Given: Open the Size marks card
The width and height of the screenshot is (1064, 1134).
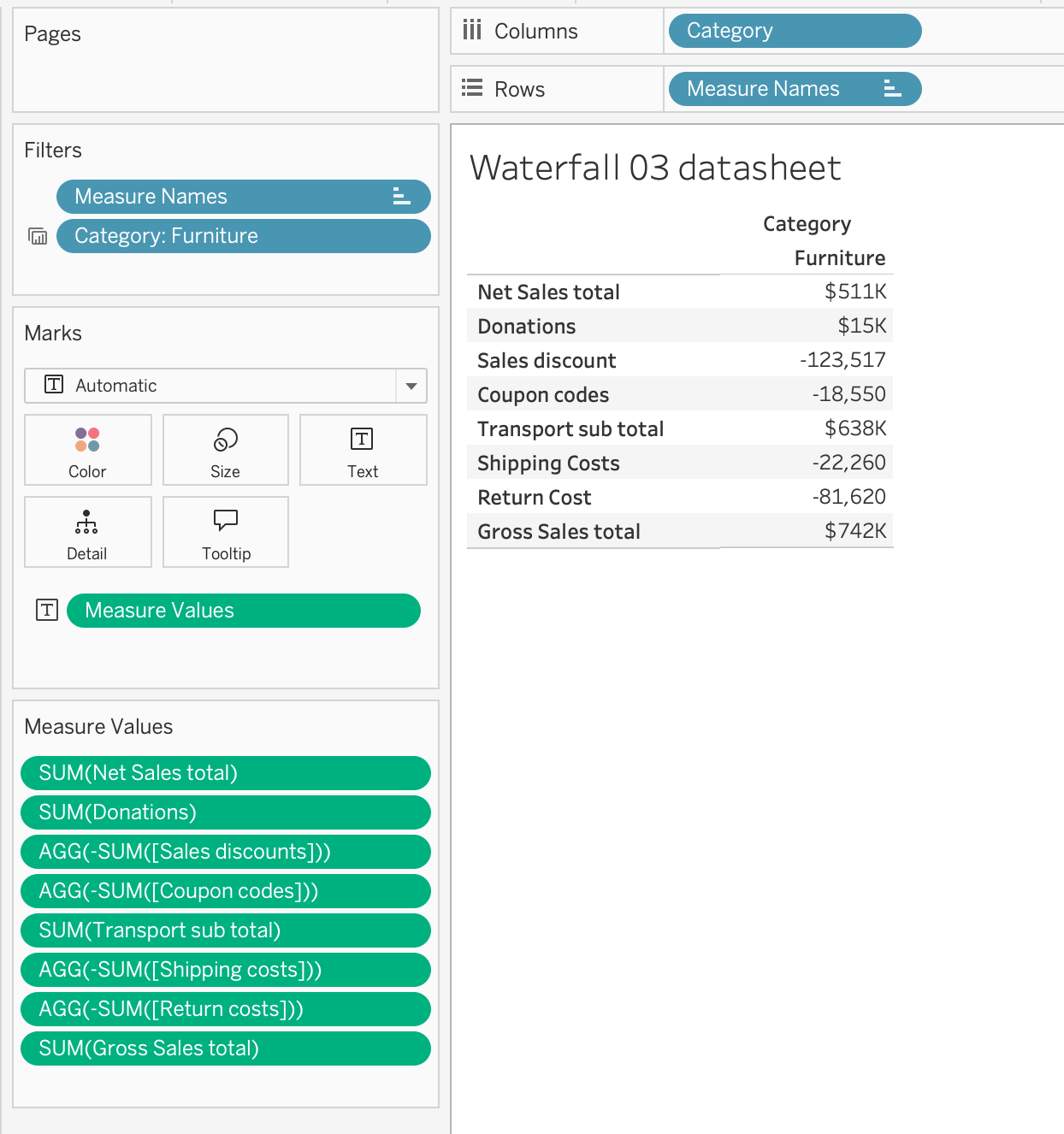Looking at the screenshot, I should coord(225,450).
